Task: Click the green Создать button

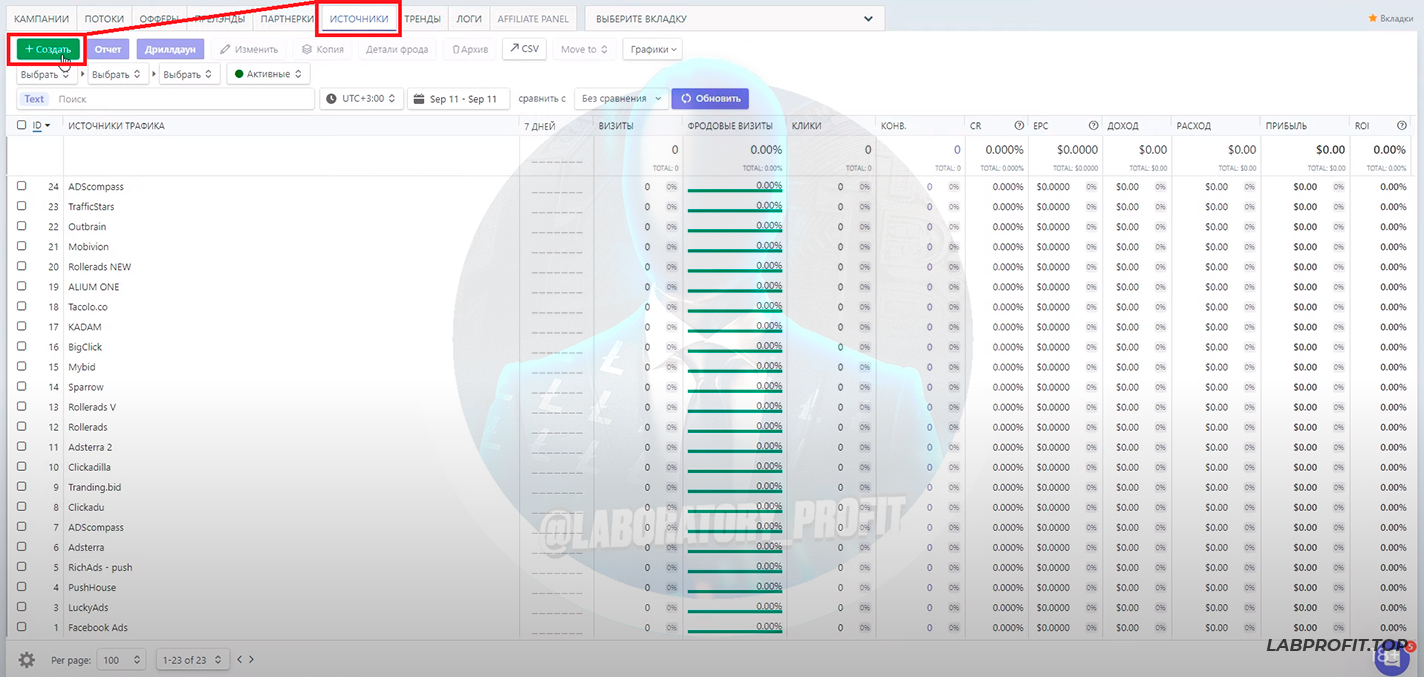Action: pos(48,49)
